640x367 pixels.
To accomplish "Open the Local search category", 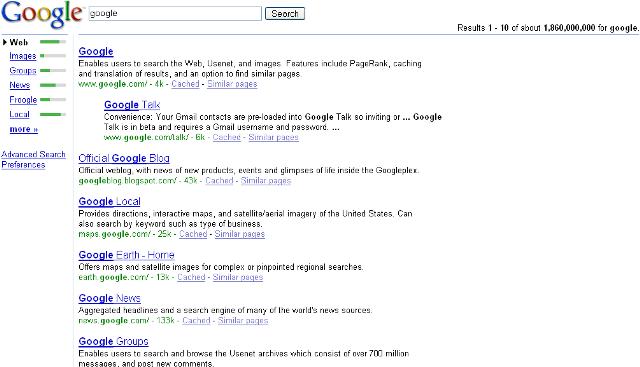I will point(20,114).
